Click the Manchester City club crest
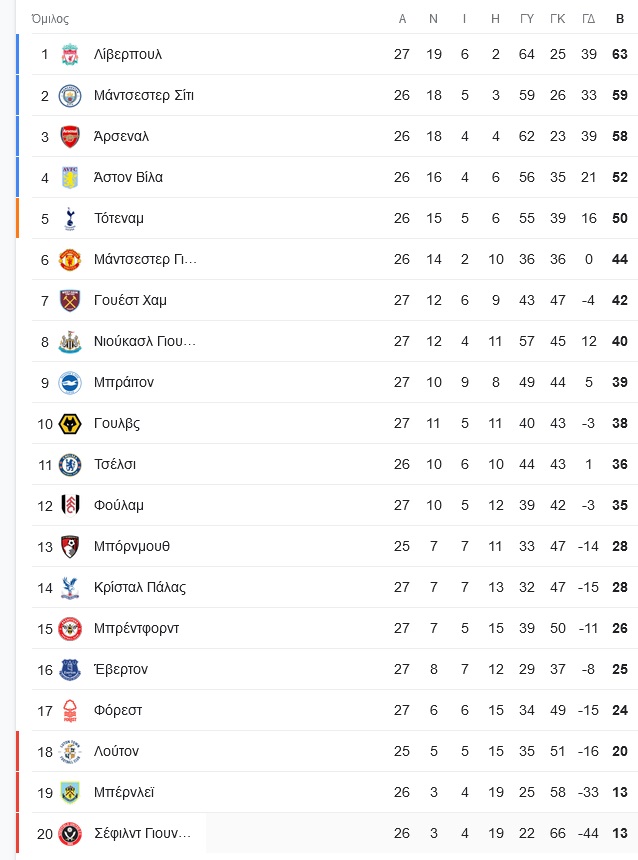Screen dimensions: 638x860 click(70, 95)
